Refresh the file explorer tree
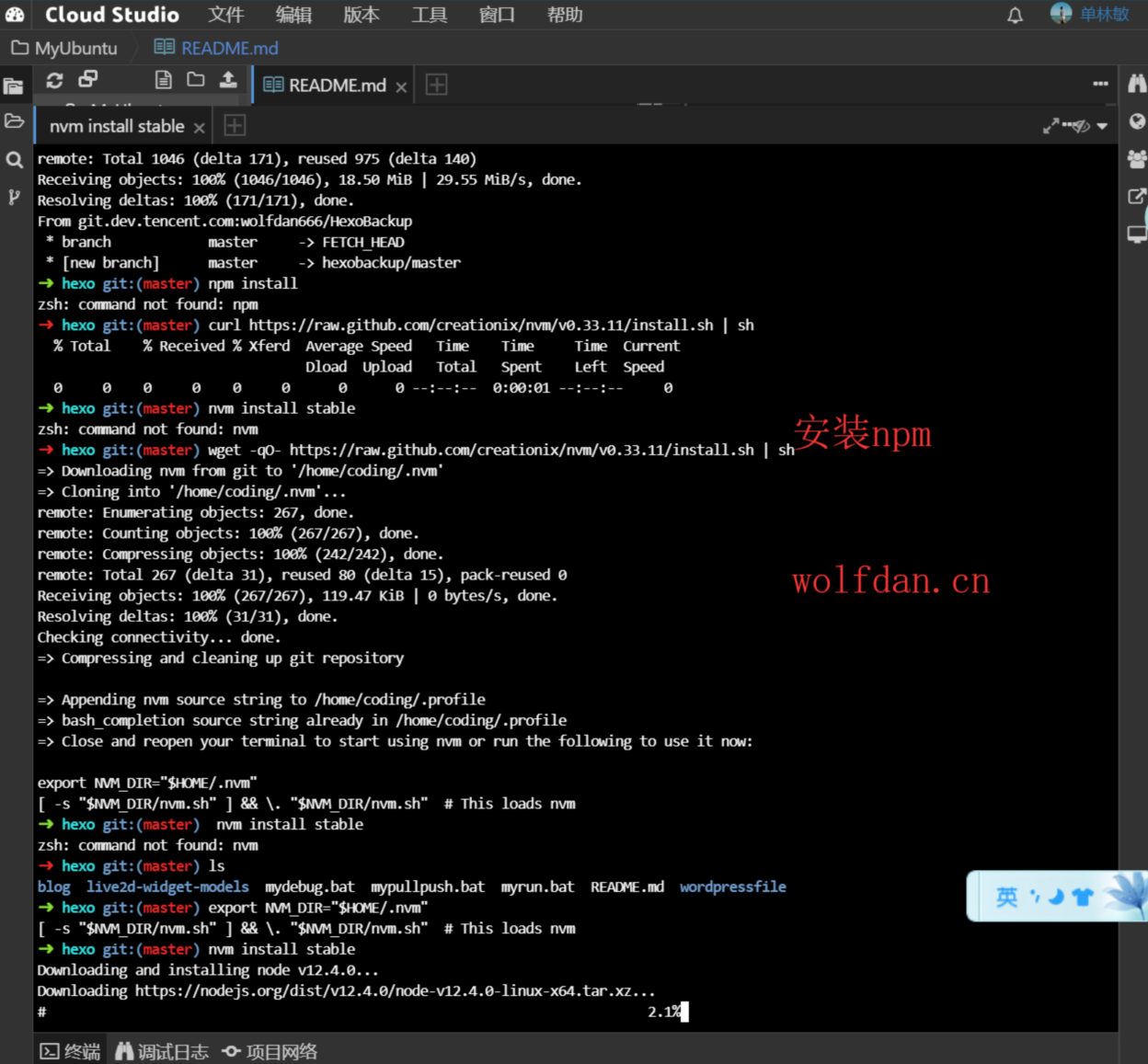This screenshot has height=1064, width=1148. point(54,80)
